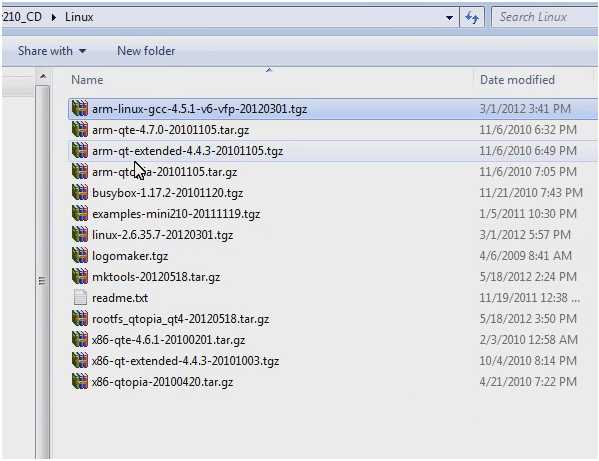Screen dimensions: 599x461
Task: Refresh the folder with the address bar arrows
Action: point(472,17)
